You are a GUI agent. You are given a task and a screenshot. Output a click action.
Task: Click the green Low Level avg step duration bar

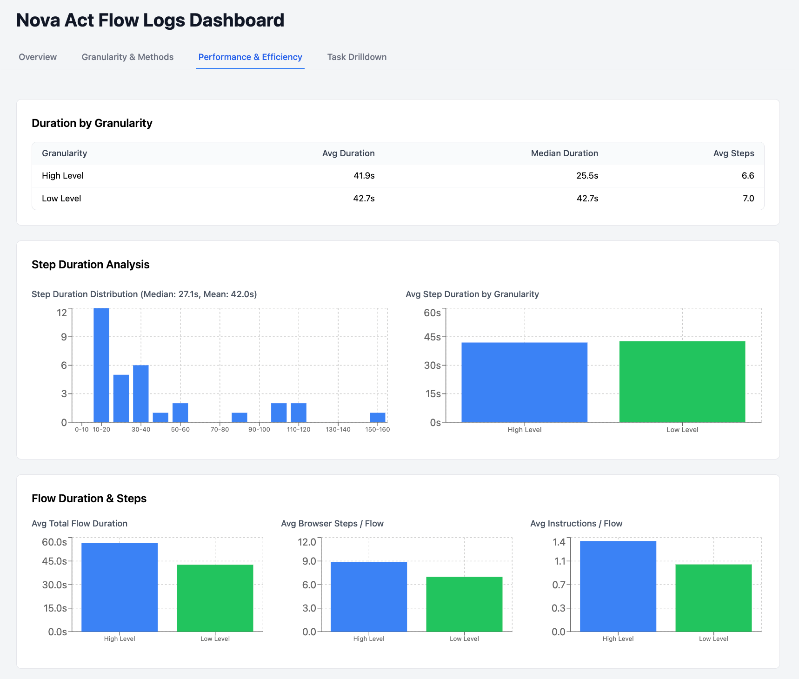click(682, 382)
